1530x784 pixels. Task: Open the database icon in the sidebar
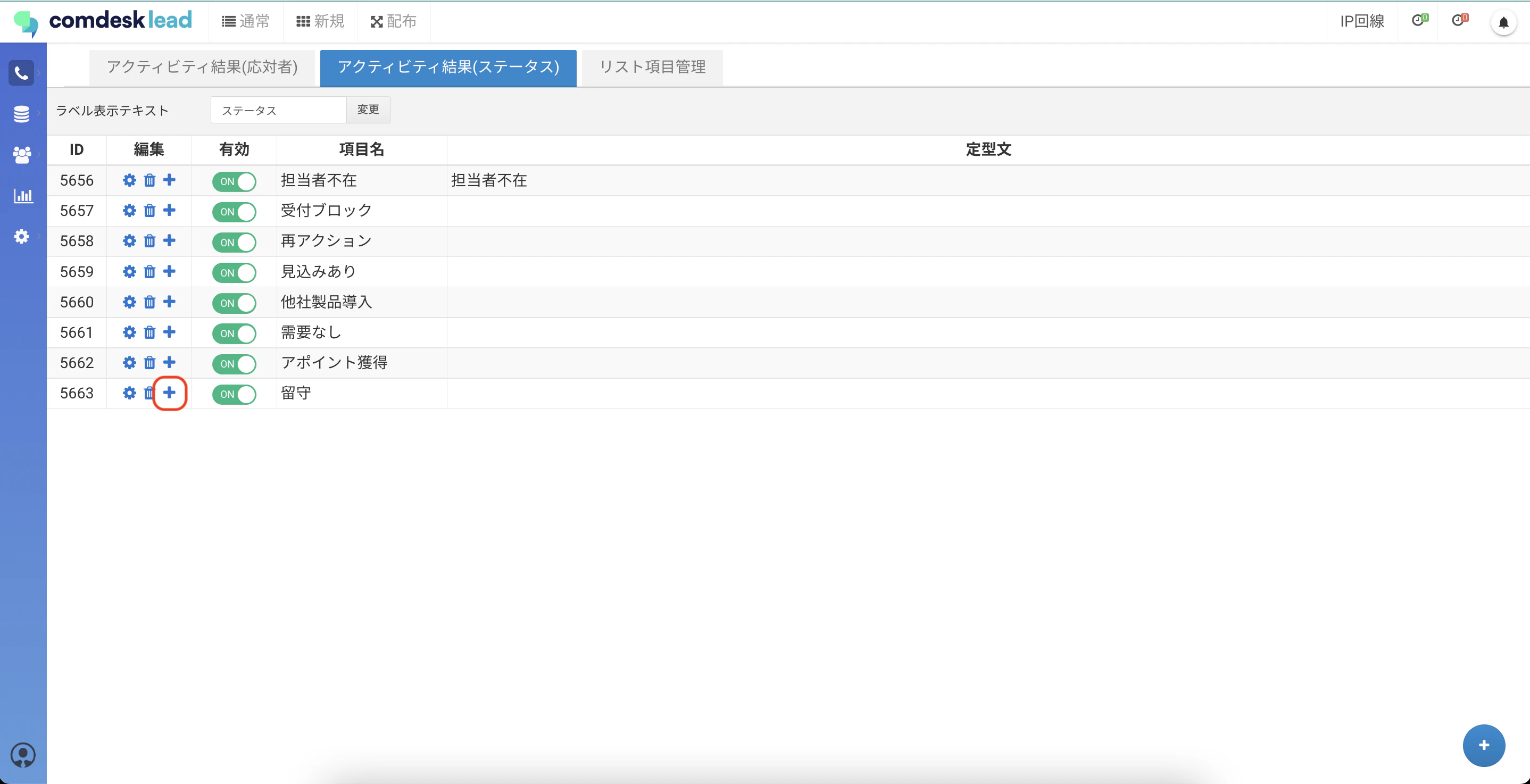(21, 113)
